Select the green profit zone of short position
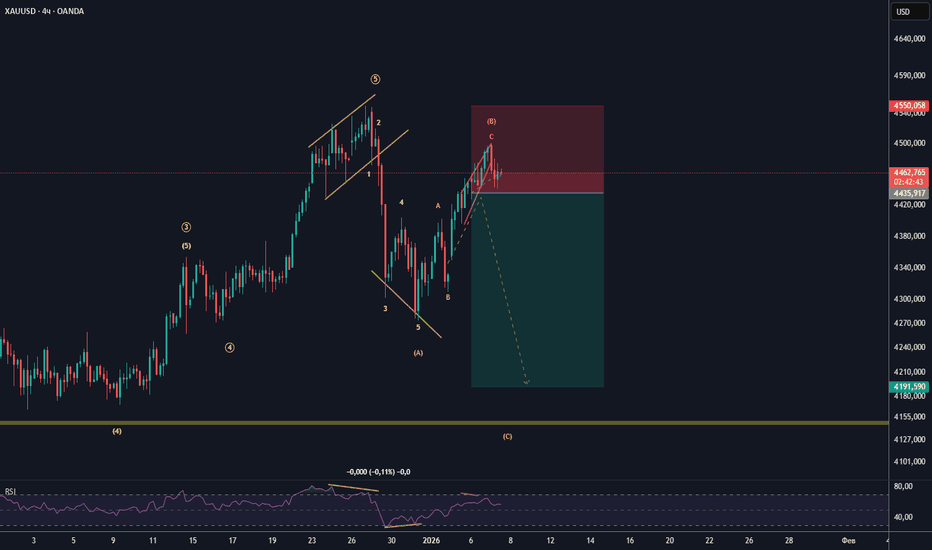 537,290
